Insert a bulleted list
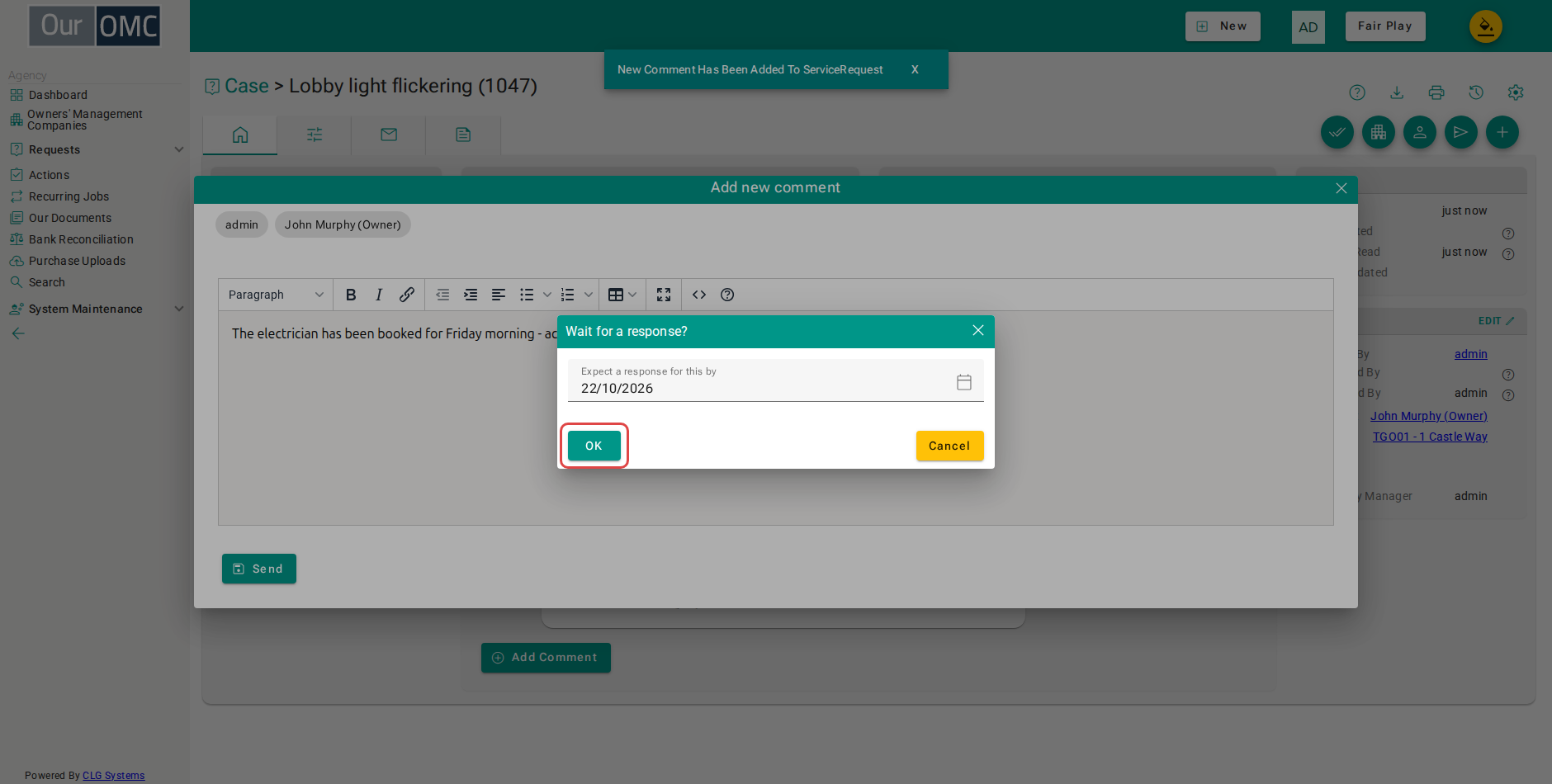1552x784 pixels. click(527, 295)
